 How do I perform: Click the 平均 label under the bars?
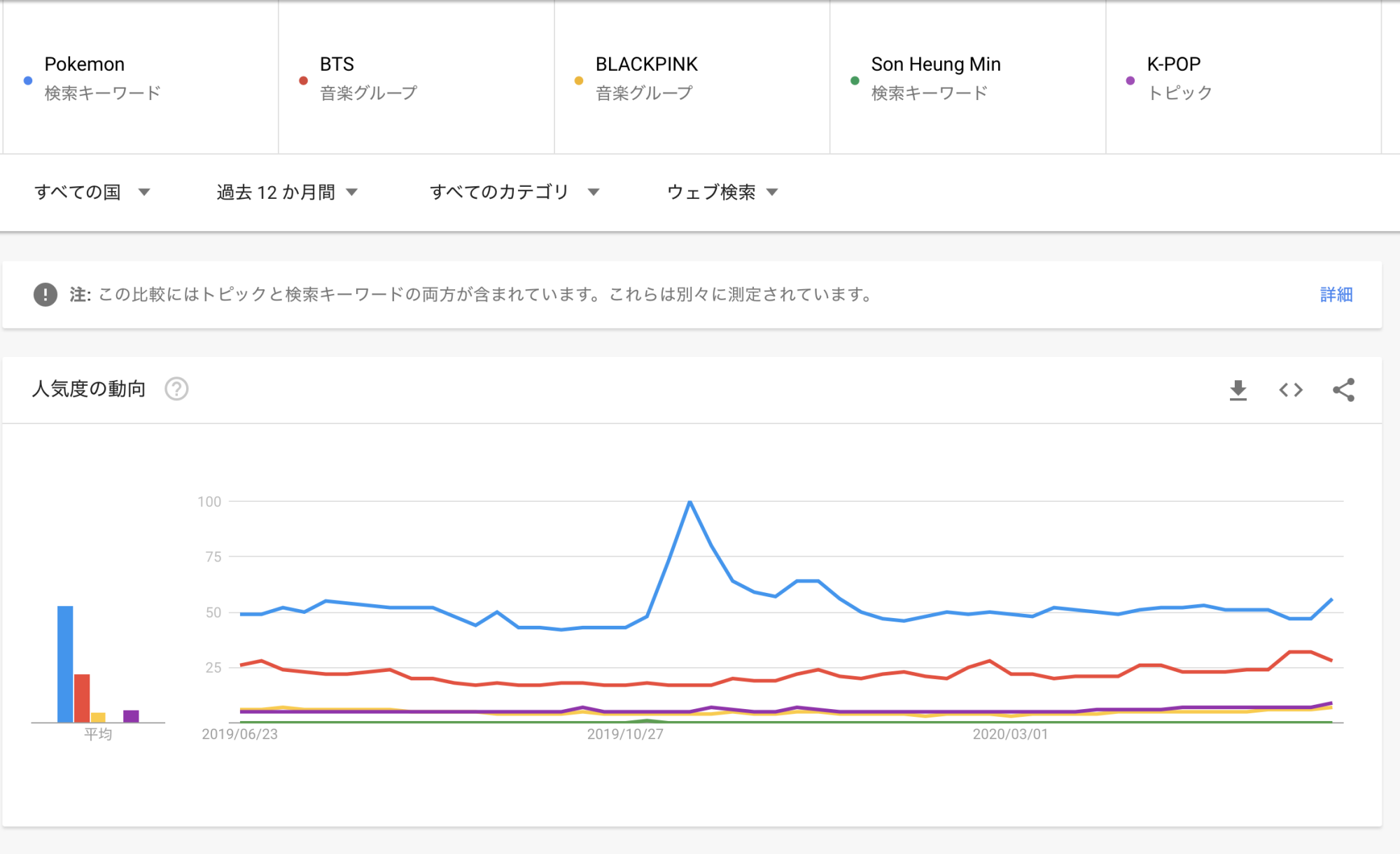pos(98,734)
